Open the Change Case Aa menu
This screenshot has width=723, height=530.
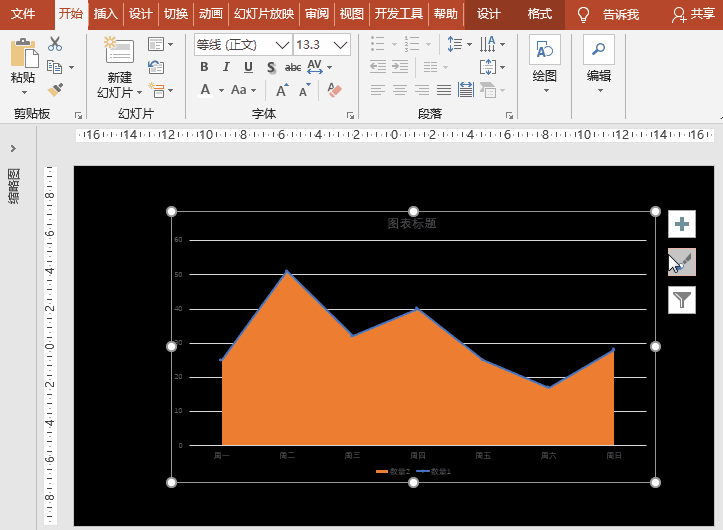243,90
